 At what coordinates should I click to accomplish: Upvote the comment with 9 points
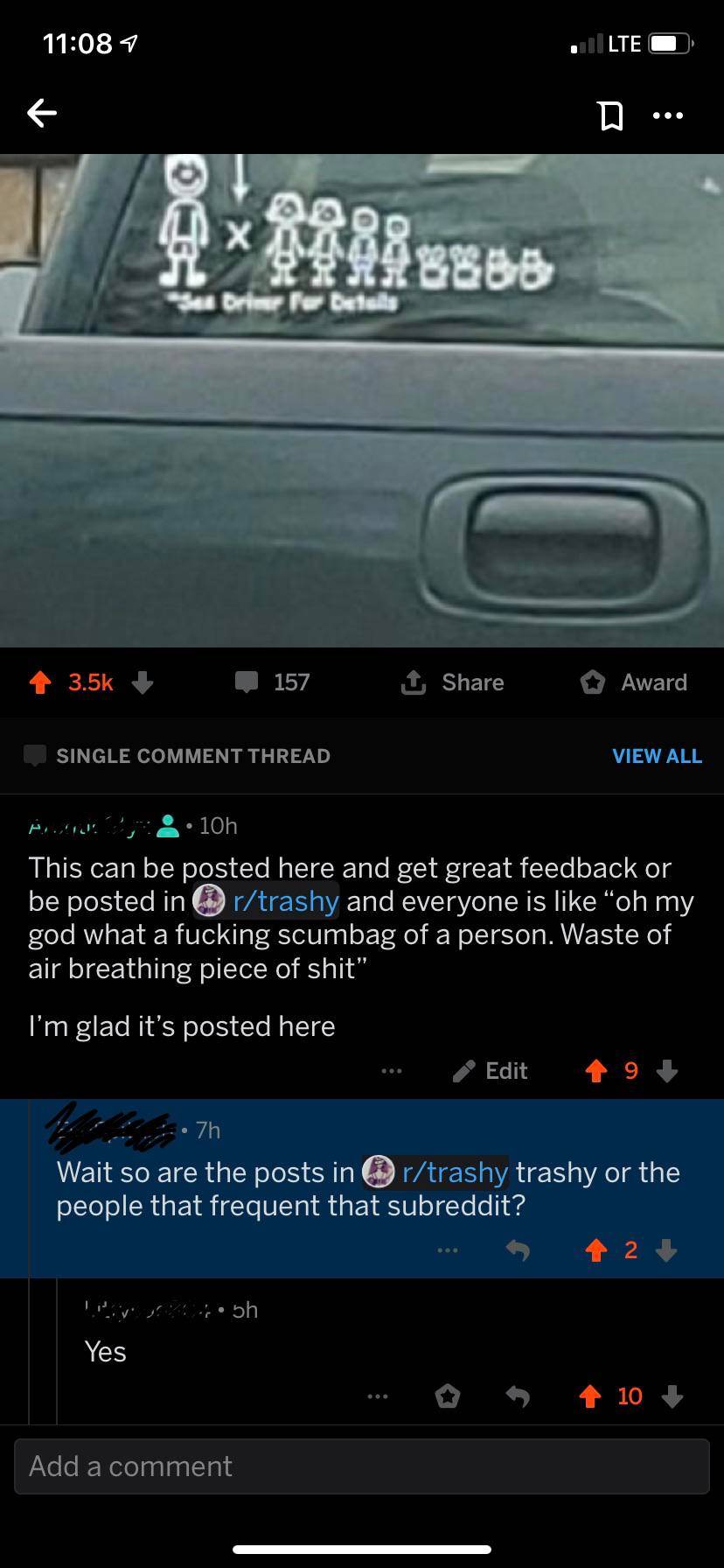pyautogui.click(x=596, y=1071)
